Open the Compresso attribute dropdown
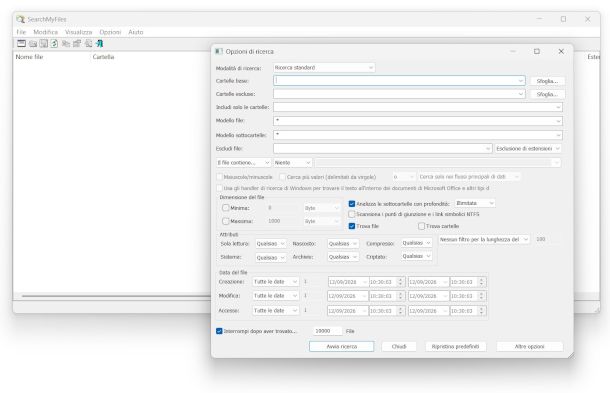Viewport: 610px width, 393px height. (416, 243)
